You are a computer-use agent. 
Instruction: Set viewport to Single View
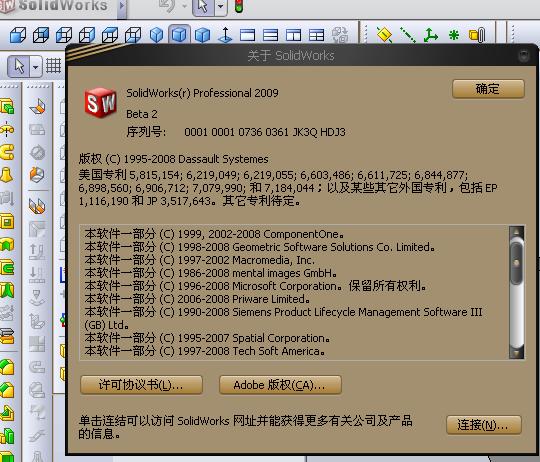(x=248, y=35)
